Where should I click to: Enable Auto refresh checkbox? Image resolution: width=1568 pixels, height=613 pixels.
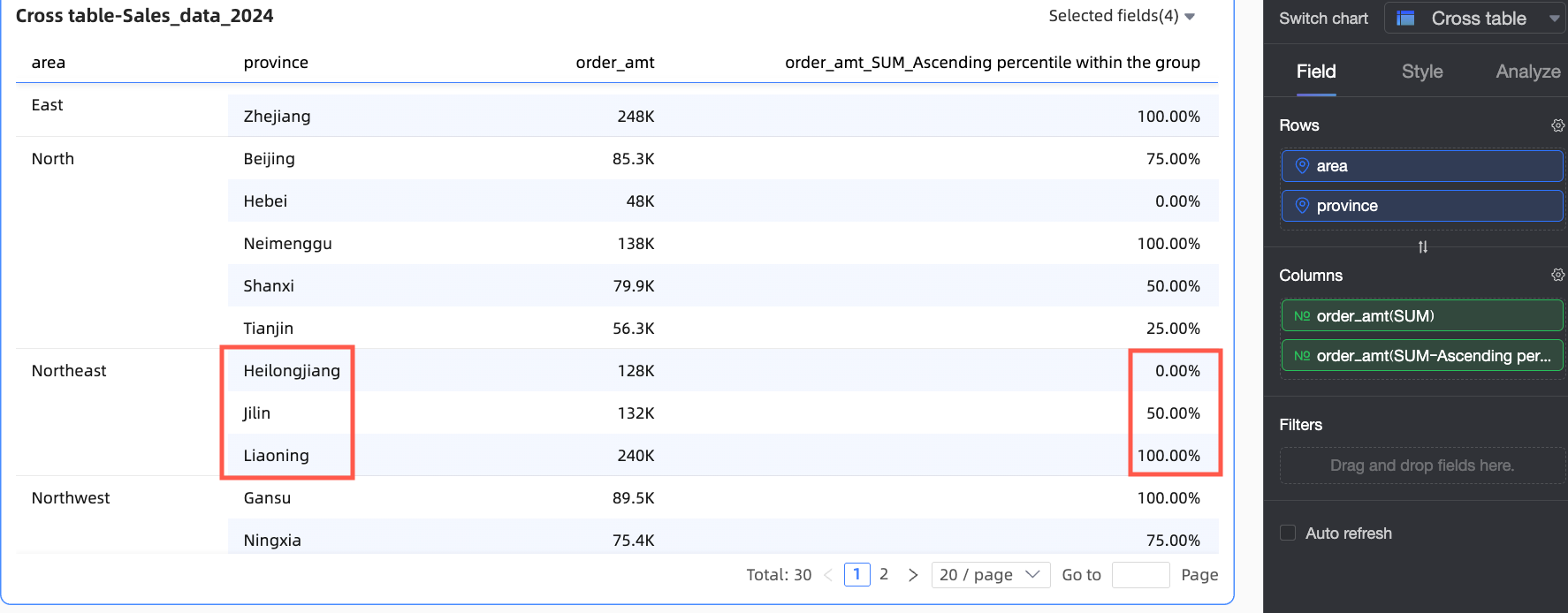coord(1288,533)
